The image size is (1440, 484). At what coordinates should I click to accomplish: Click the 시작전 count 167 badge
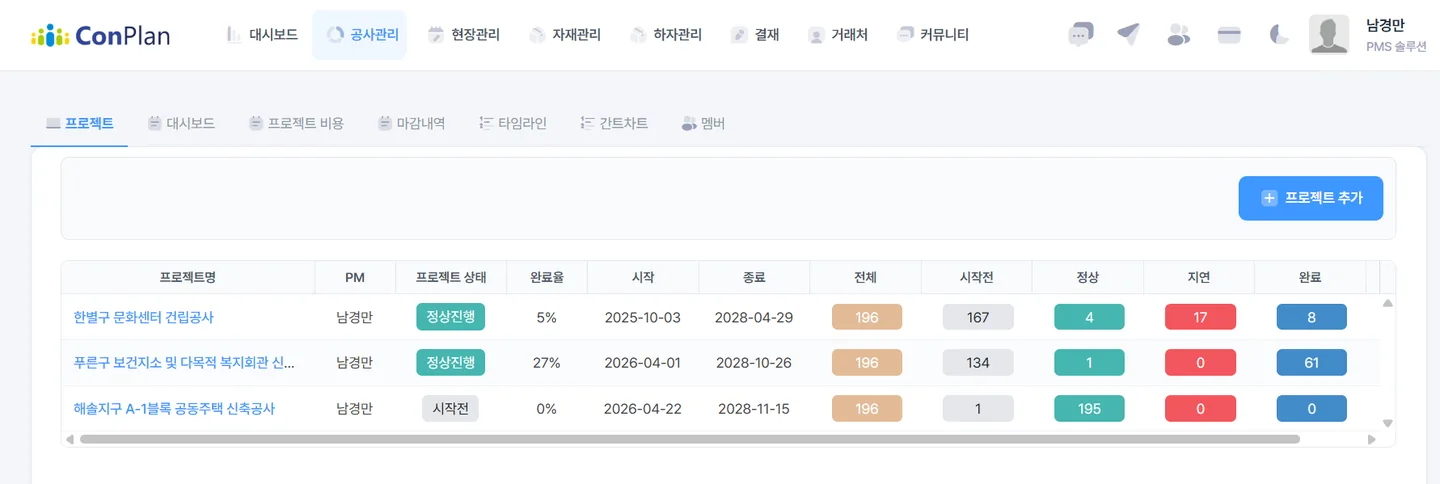point(978,317)
